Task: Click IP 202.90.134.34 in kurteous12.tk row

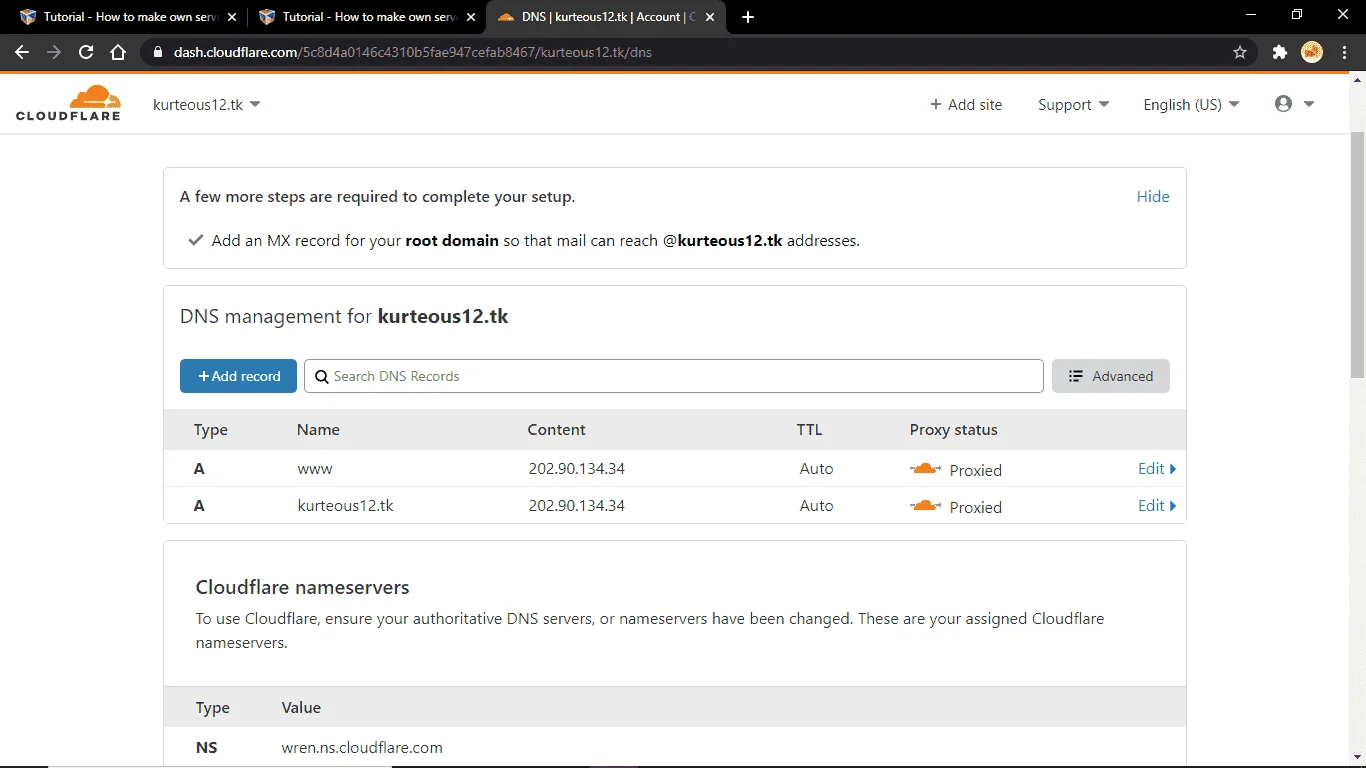Action: 577,505
